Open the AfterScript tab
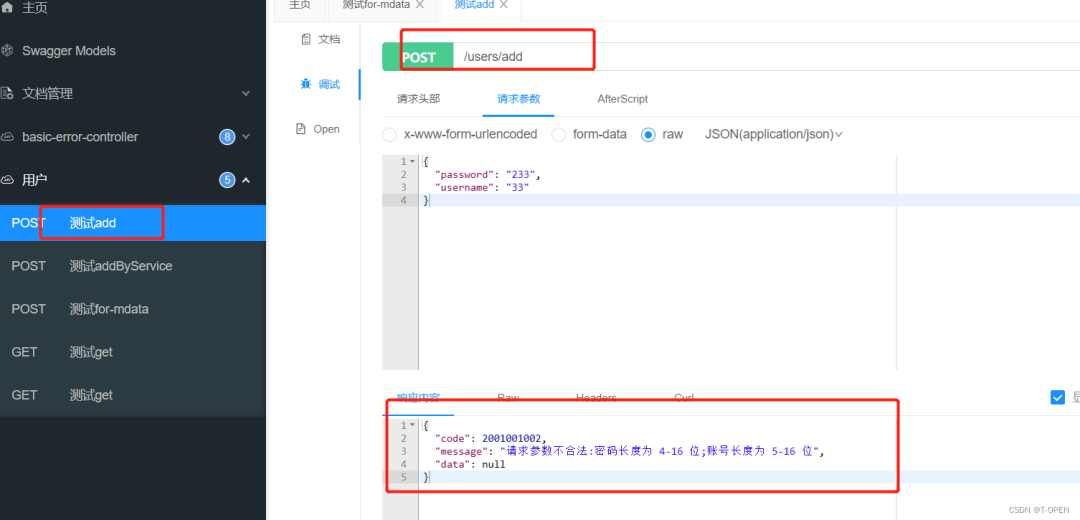 623,99
